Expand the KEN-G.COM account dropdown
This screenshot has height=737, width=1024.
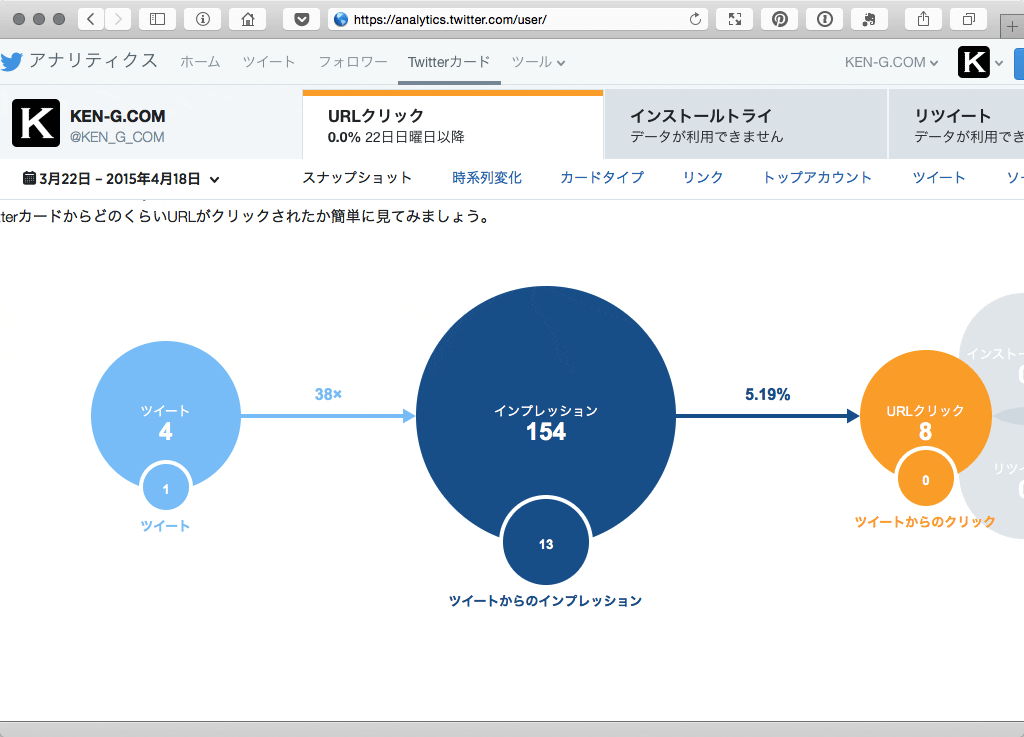[x=890, y=62]
